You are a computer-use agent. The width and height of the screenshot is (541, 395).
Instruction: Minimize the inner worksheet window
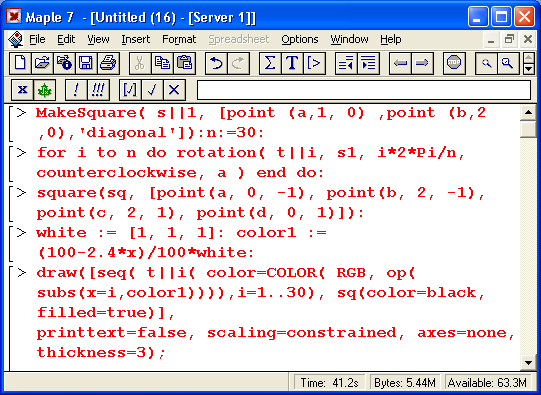[491, 40]
